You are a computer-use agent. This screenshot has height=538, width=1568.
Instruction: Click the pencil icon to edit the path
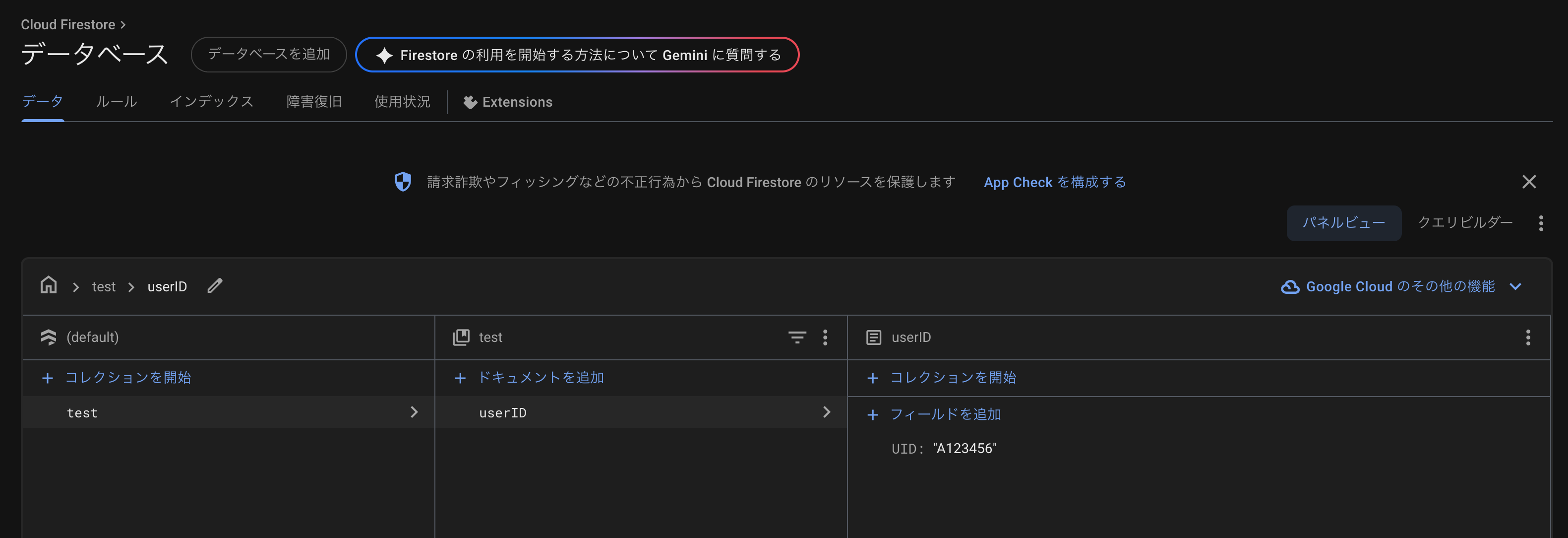click(x=214, y=286)
